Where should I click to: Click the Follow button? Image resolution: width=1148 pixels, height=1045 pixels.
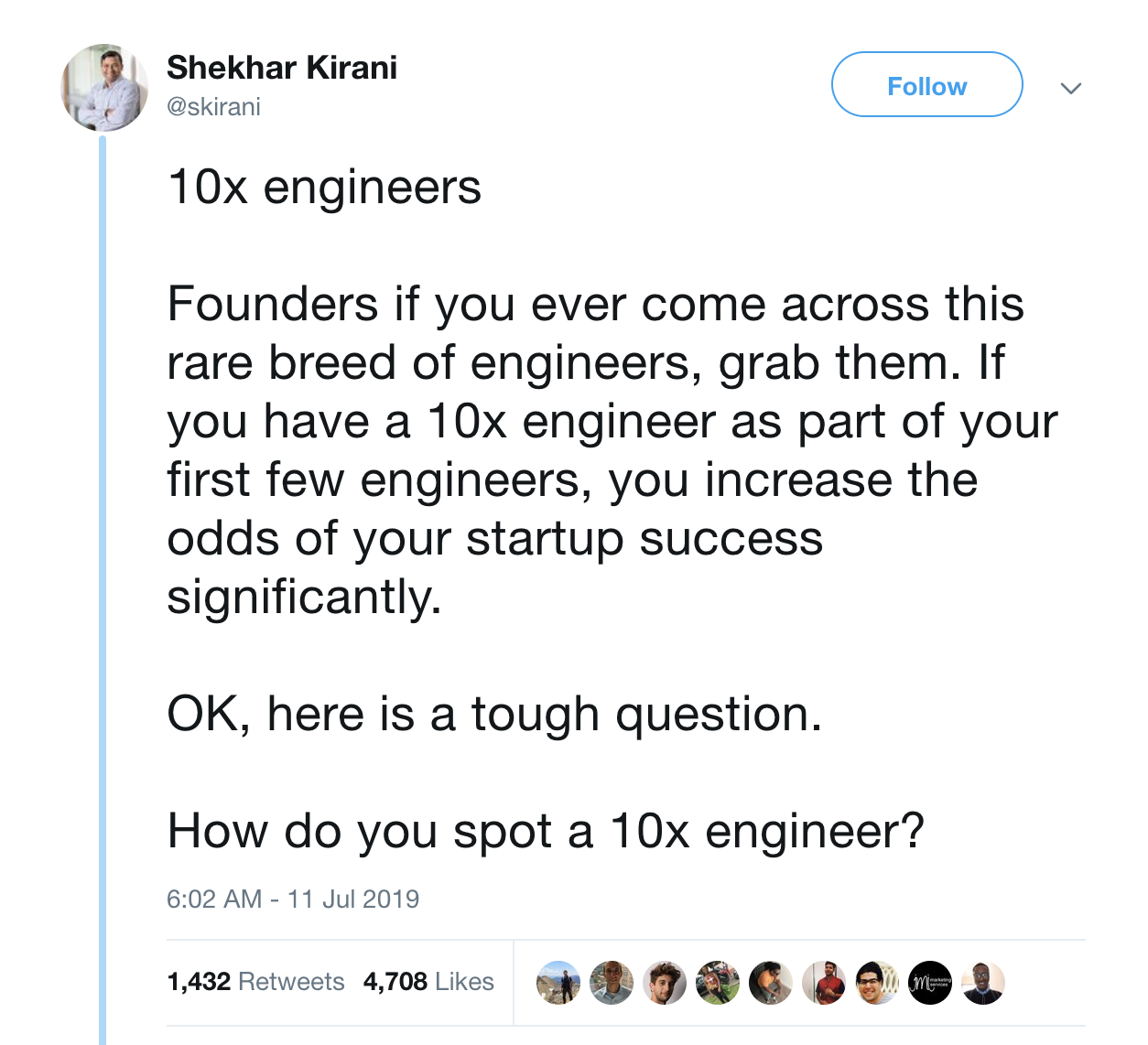[x=926, y=85]
